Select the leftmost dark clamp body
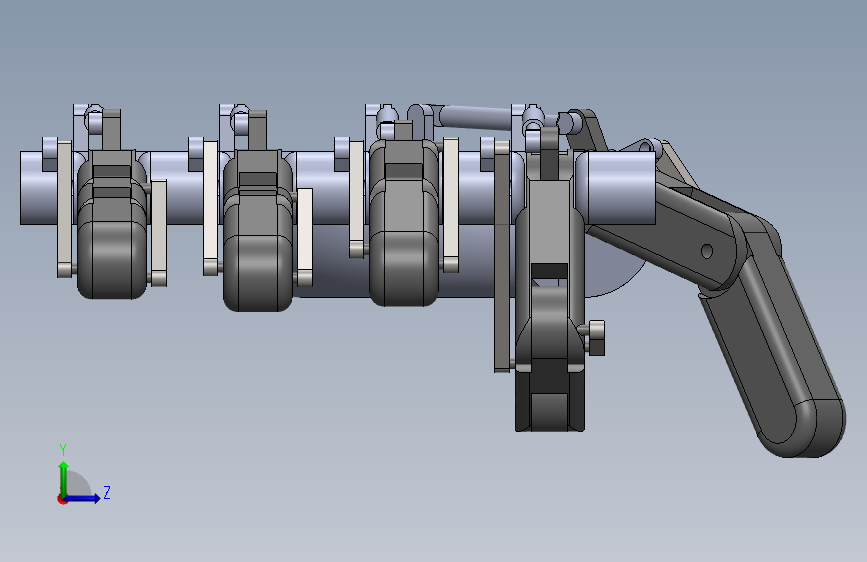This screenshot has height=562, width=867. coord(112,227)
